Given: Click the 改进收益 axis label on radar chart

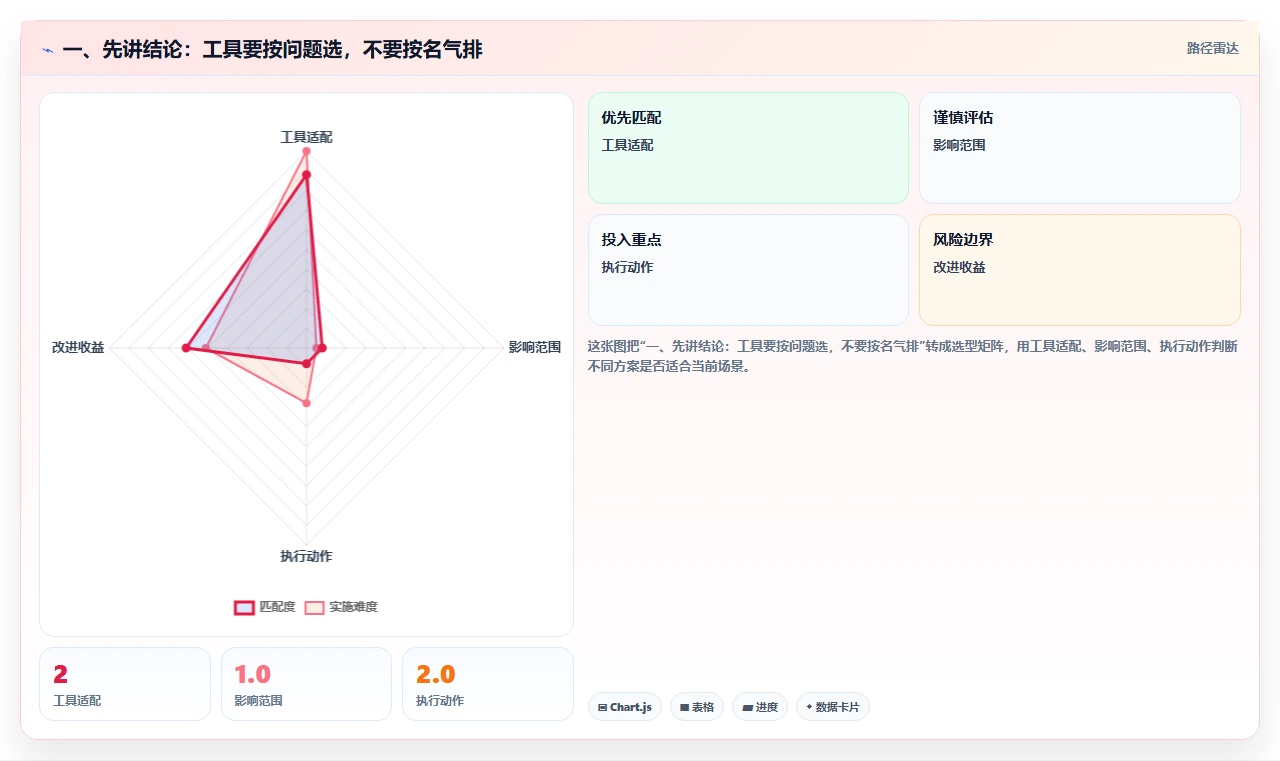Looking at the screenshot, I should (78, 348).
